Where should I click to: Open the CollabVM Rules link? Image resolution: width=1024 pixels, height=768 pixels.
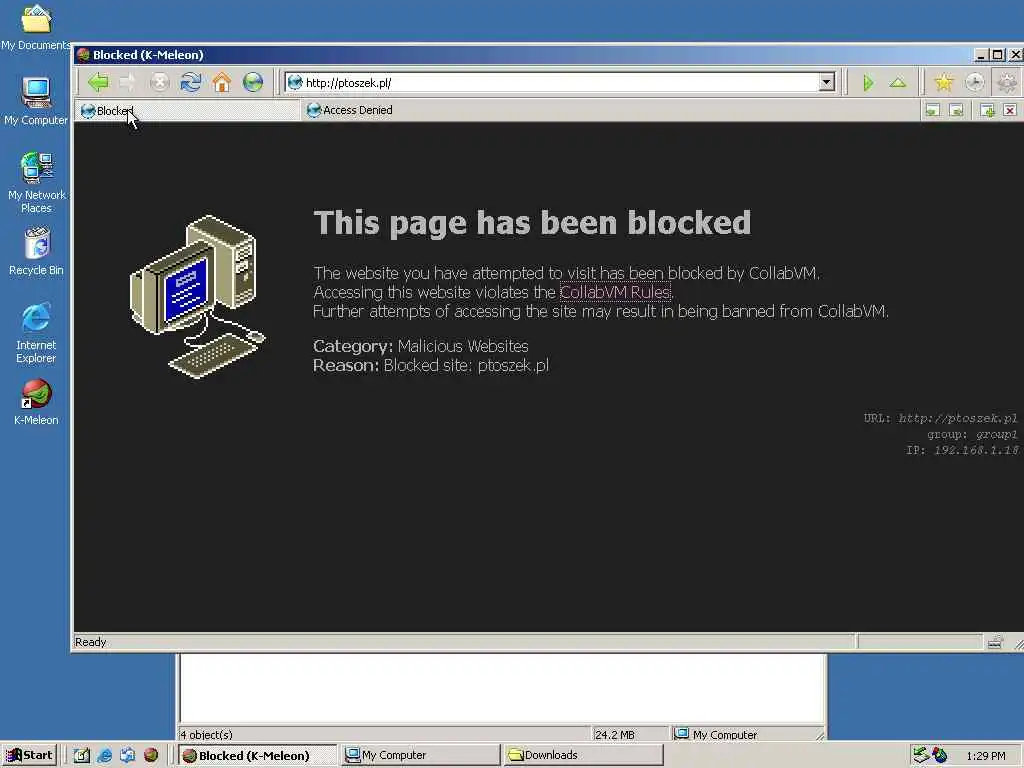pos(615,292)
